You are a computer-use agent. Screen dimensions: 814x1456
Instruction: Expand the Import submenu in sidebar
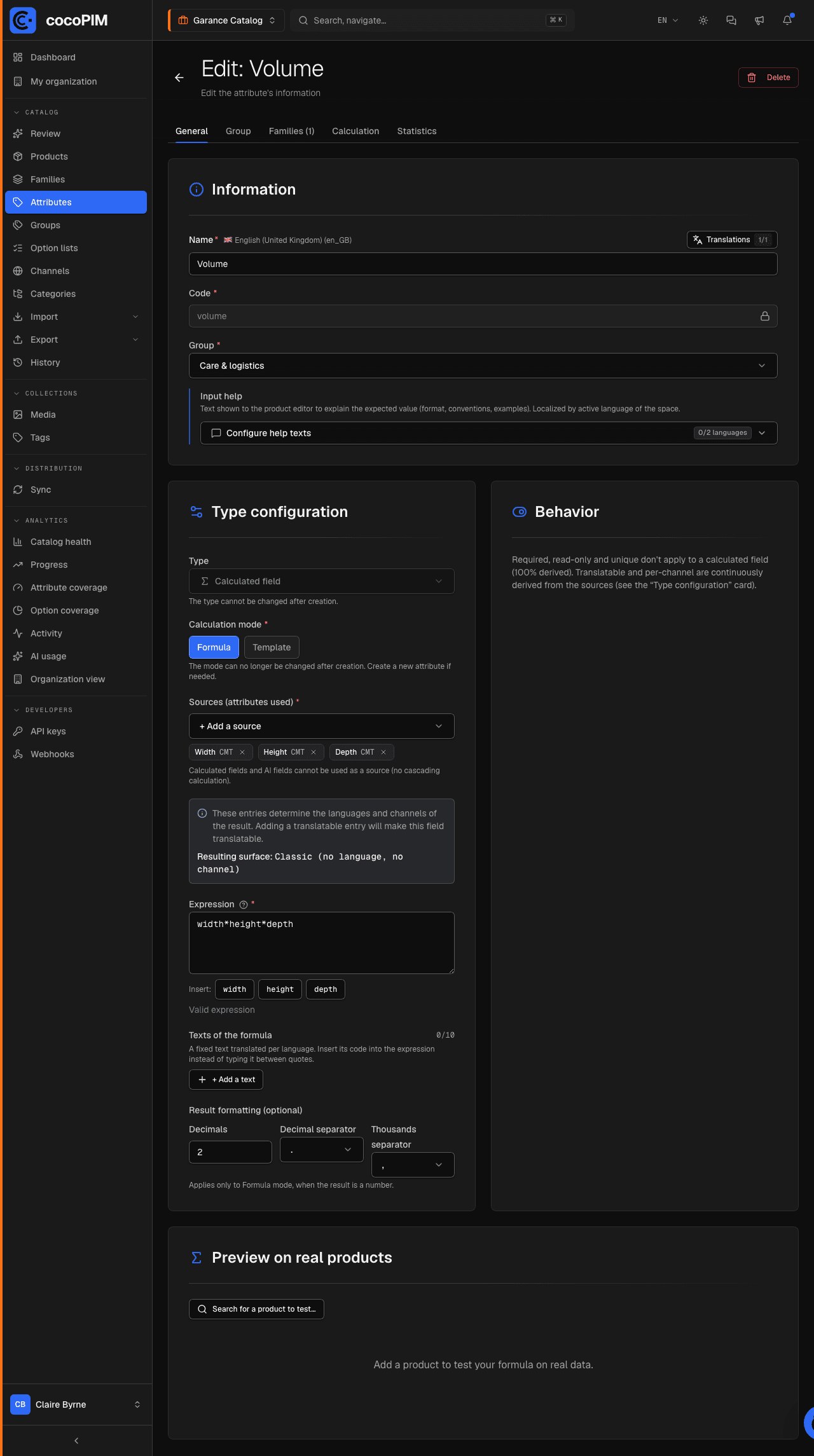[x=76, y=317]
